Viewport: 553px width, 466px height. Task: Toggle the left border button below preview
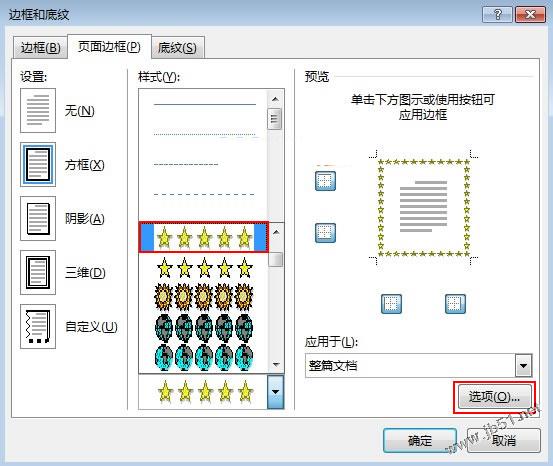391,304
